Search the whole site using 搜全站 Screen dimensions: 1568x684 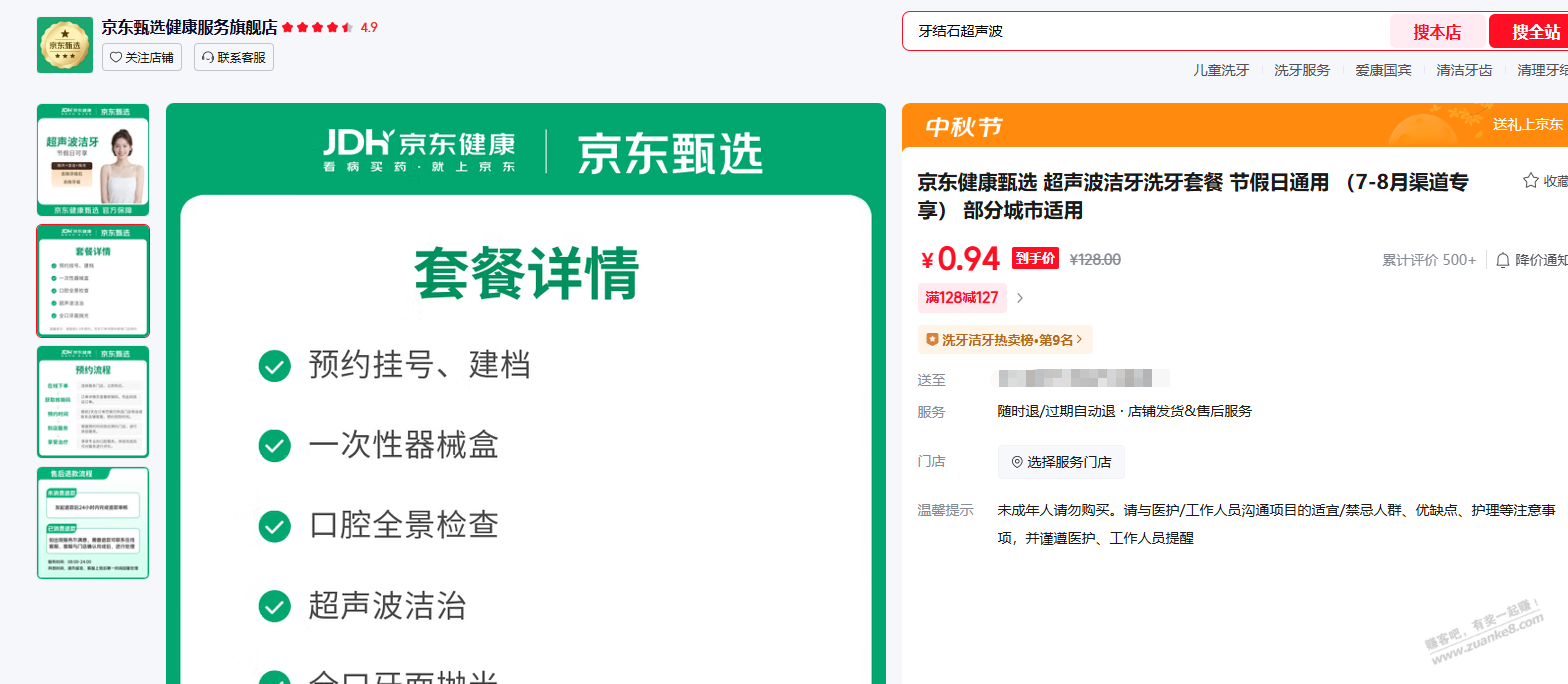pyautogui.click(x=1531, y=31)
